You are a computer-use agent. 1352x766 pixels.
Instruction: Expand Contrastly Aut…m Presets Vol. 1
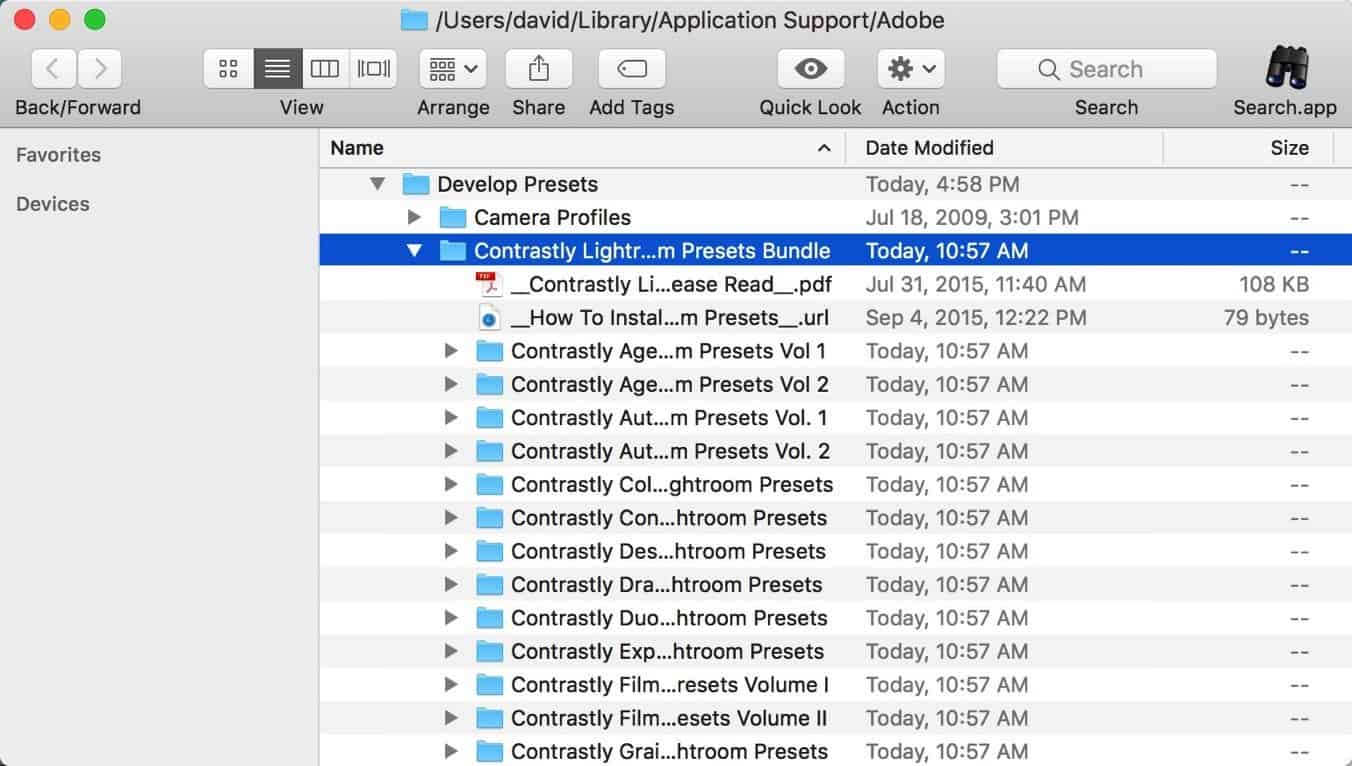[451, 418]
